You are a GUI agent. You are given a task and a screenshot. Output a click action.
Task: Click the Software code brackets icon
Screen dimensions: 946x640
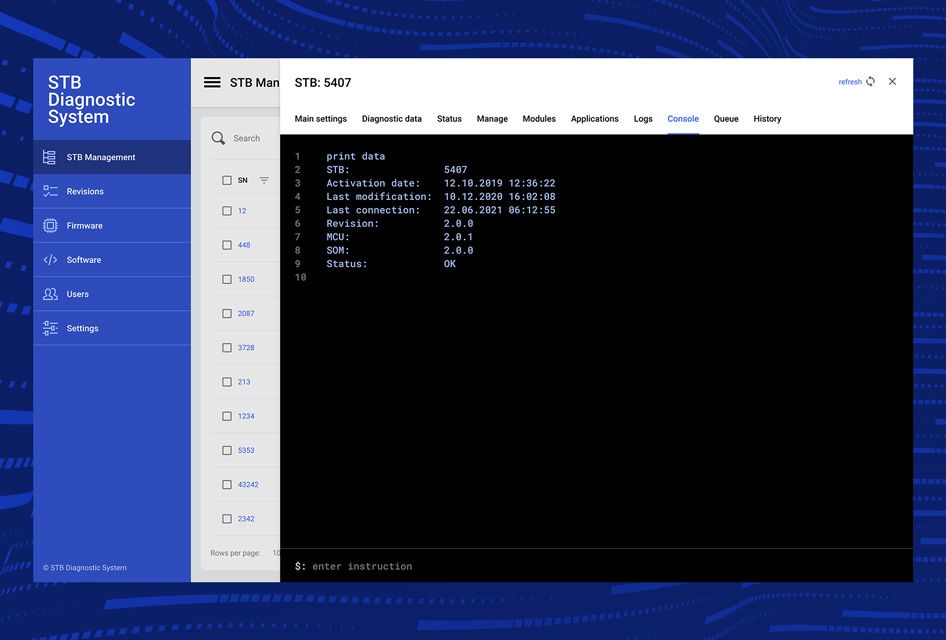click(x=50, y=260)
